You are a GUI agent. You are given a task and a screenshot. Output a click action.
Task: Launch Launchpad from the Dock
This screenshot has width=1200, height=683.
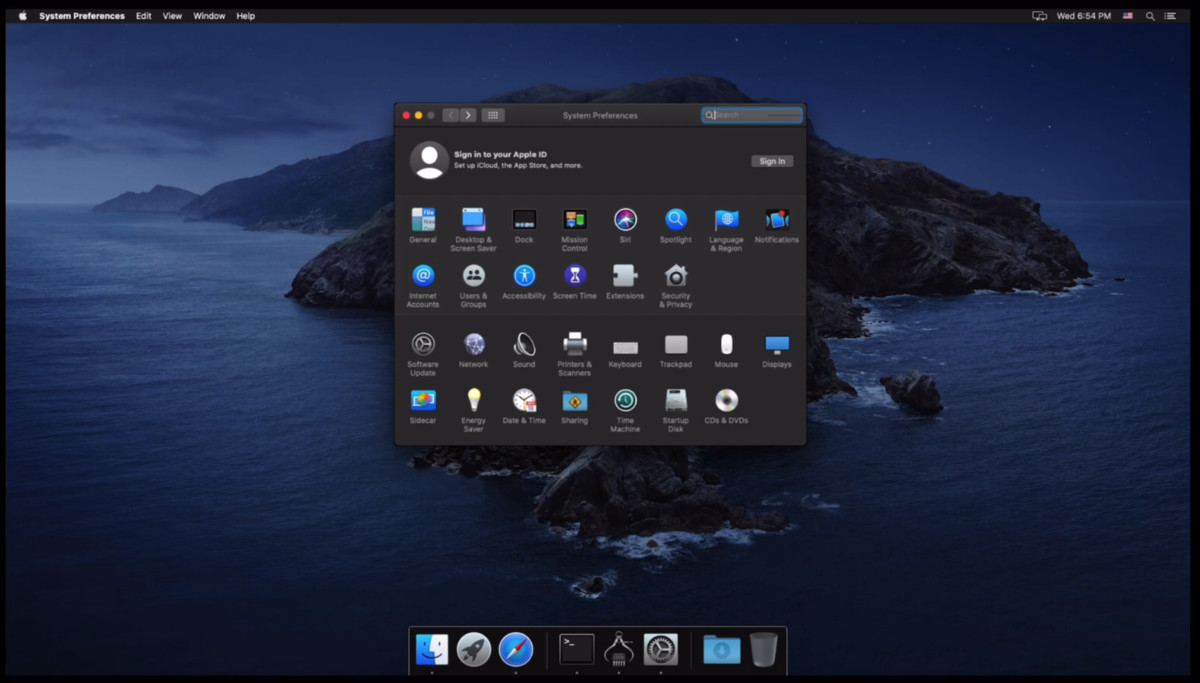click(x=474, y=649)
